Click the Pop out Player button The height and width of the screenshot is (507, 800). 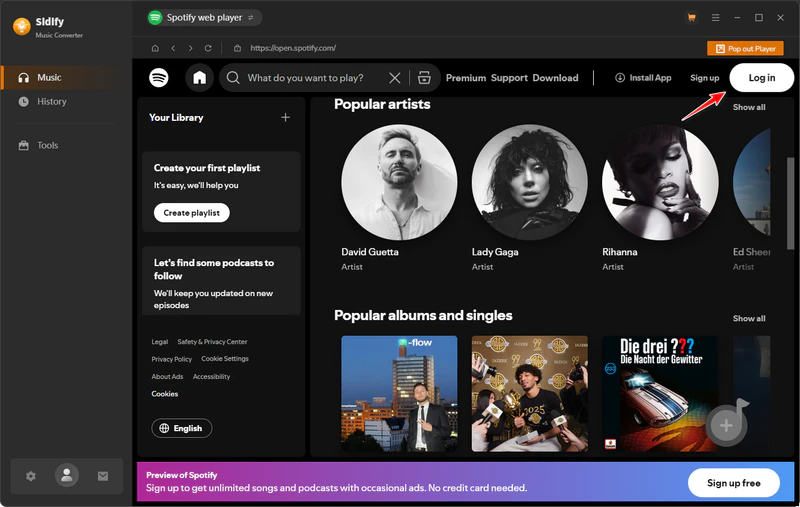tap(745, 48)
